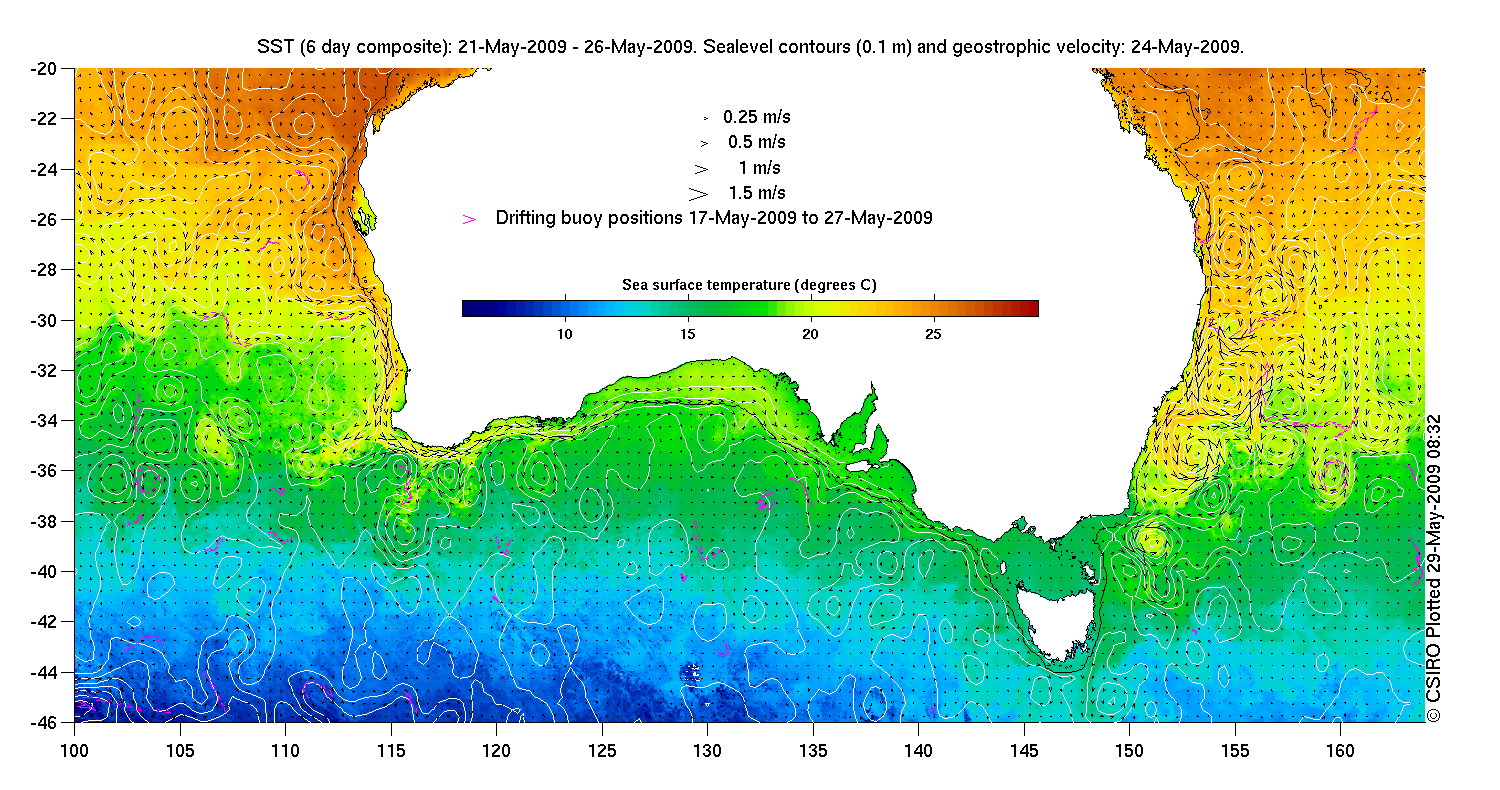
Task: Click longitude axis label 105
Action: pos(180,749)
